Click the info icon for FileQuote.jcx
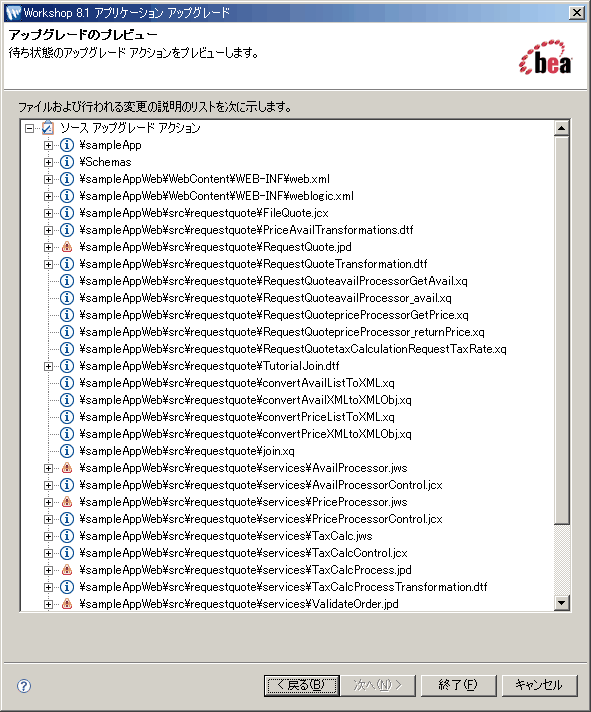Viewport: 591px width, 712px height. pos(67,213)
